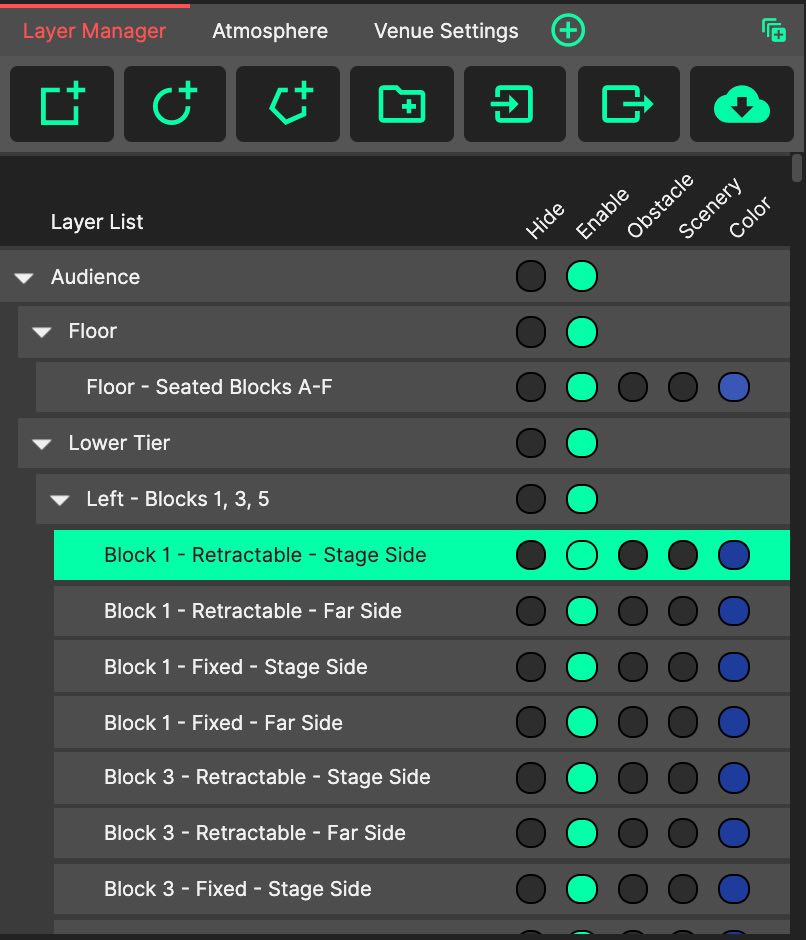Toggle Enable for Block 3 - Fixed - Stage Side
Screen dimensions: 806x940
click(x=582, y=888)
